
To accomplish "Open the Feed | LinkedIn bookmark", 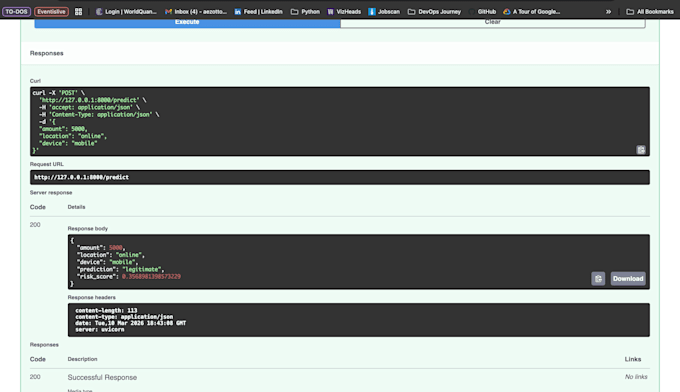I will click(258, 12).
